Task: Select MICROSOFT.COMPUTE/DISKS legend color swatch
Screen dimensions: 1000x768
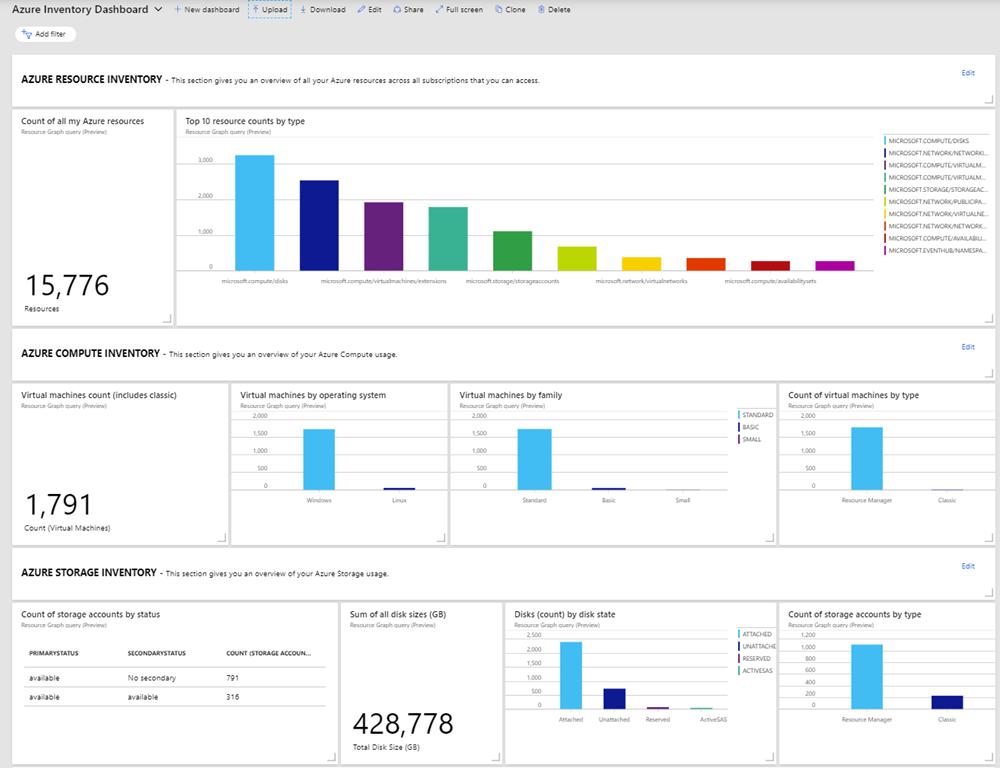Action: pos(885,140)
